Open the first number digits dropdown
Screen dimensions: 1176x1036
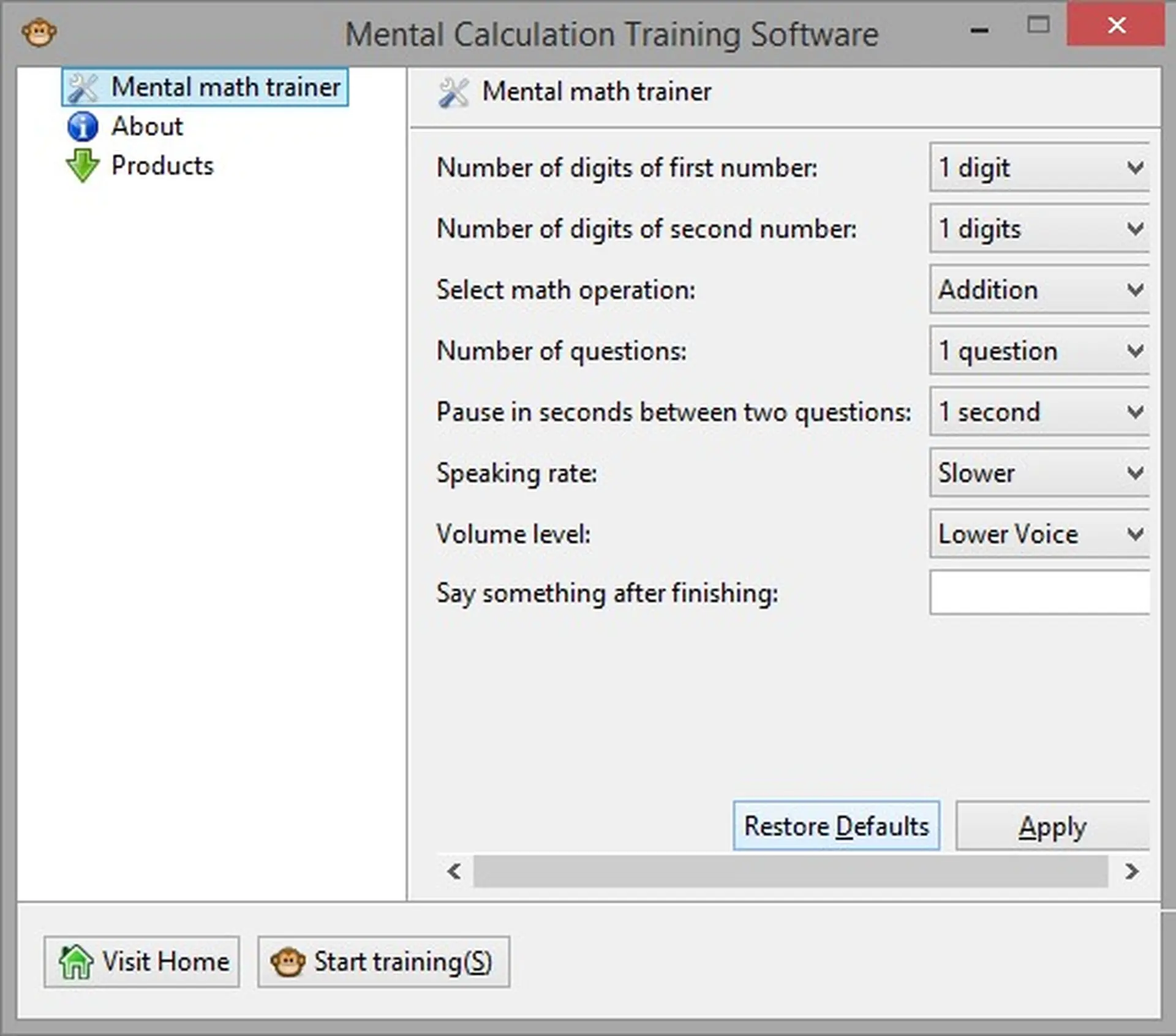coord(1039,167)
